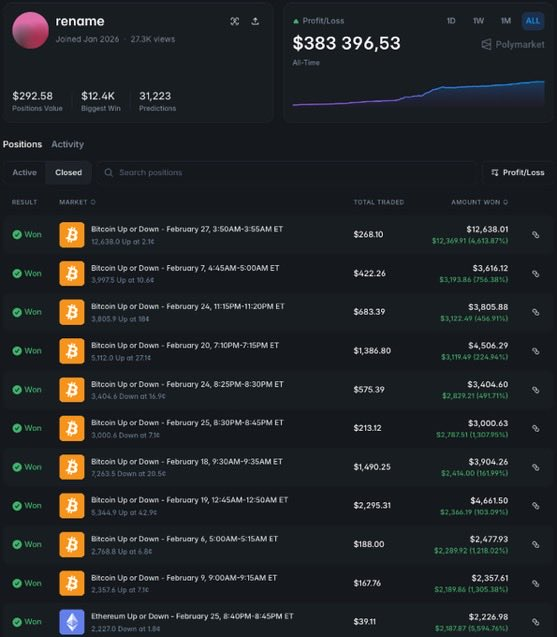Click the $1,386.80 total traded cell

[x=372, y=351]
